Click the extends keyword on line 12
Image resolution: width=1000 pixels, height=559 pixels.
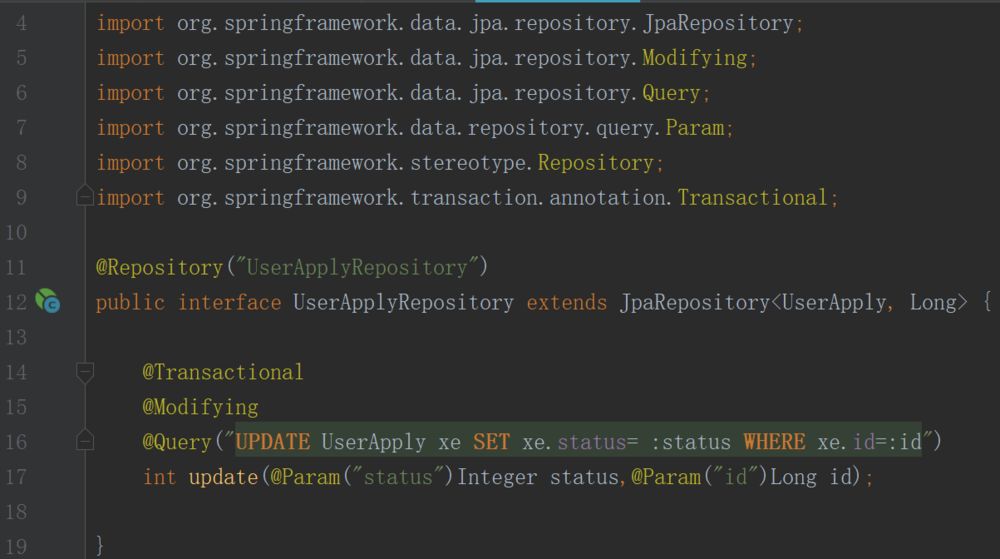[x=567, y=303]
